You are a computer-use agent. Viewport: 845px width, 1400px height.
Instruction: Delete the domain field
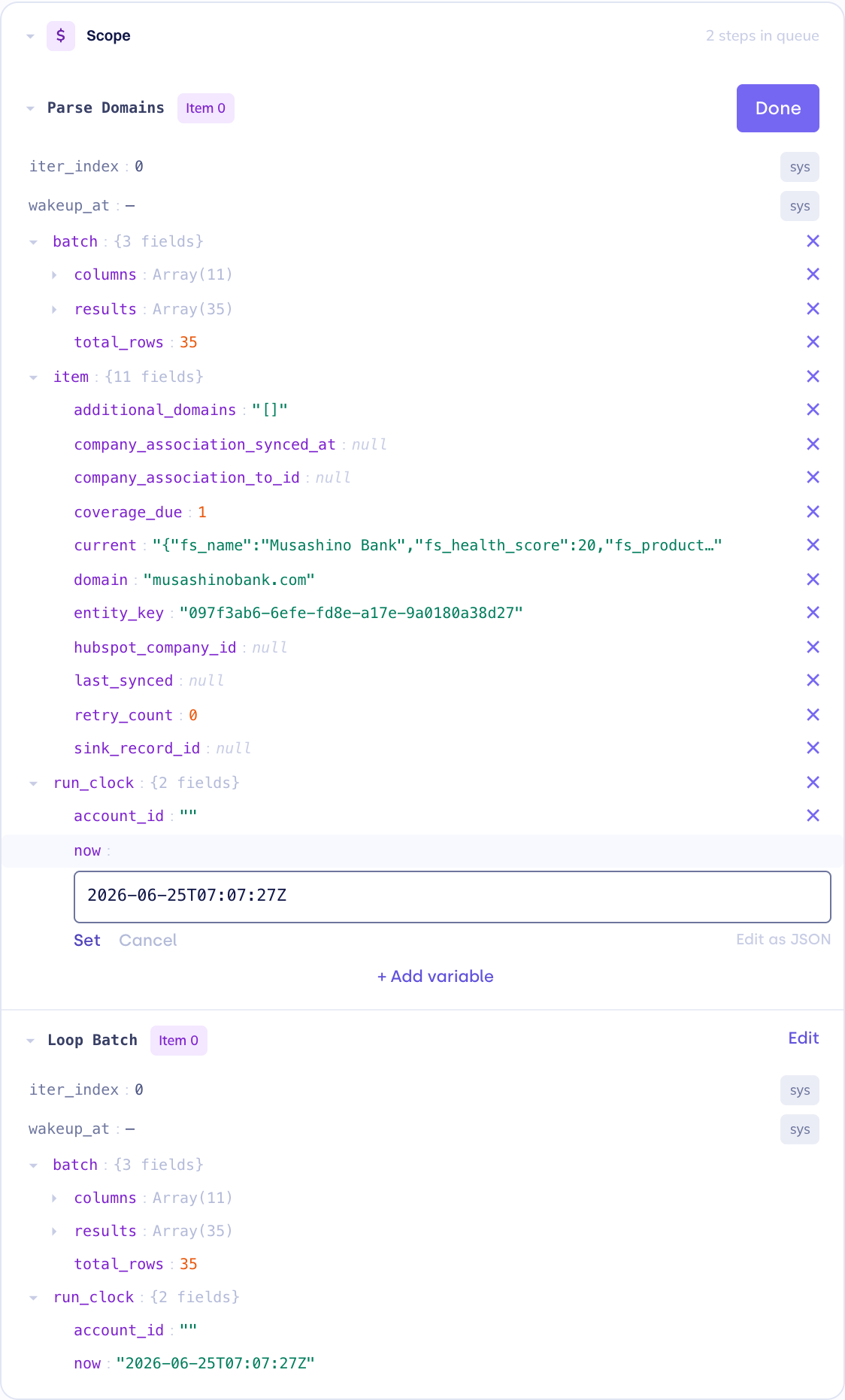click(813, 580)
